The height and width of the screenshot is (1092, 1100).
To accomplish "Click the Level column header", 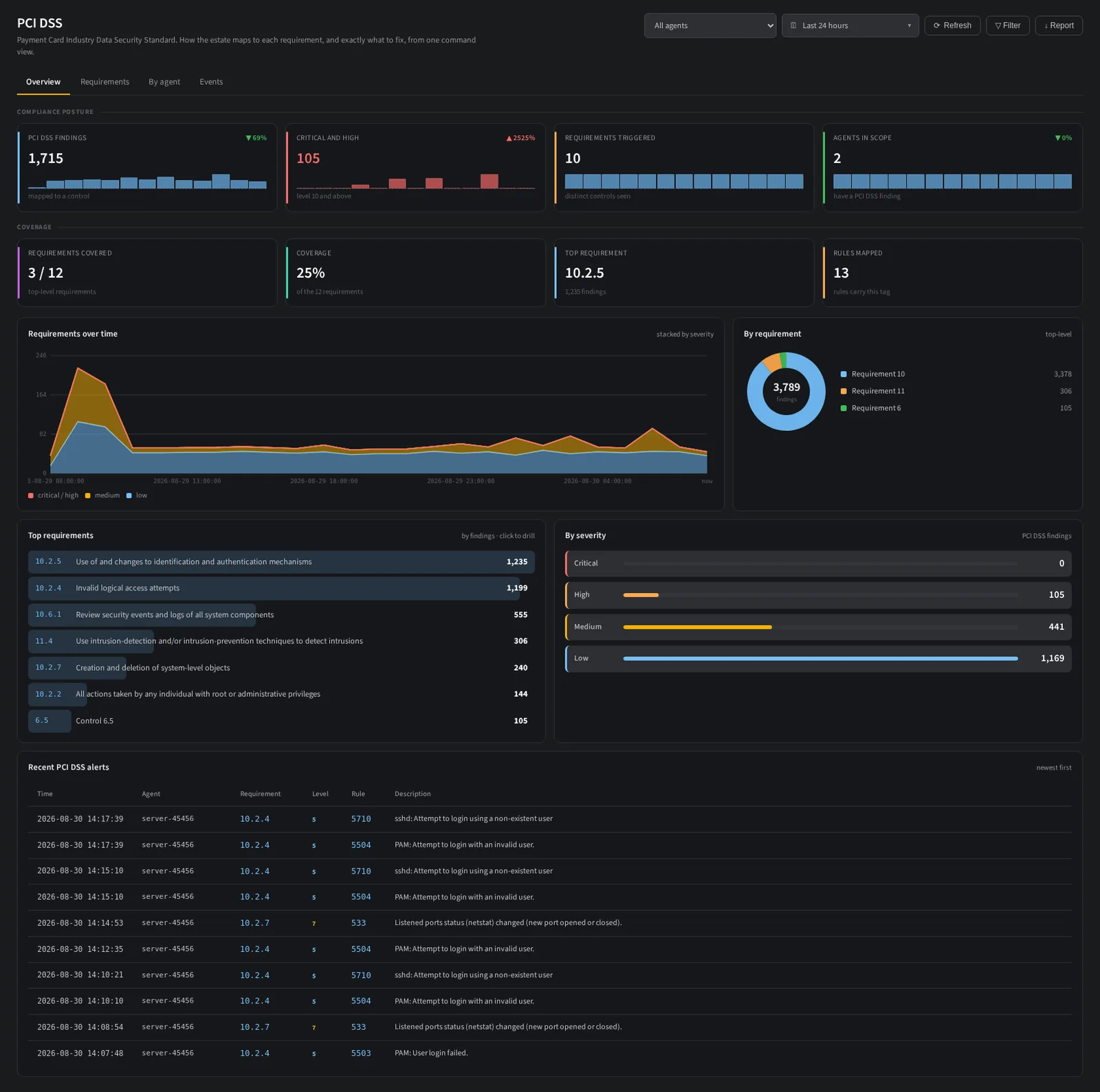I will click(320, 794).
